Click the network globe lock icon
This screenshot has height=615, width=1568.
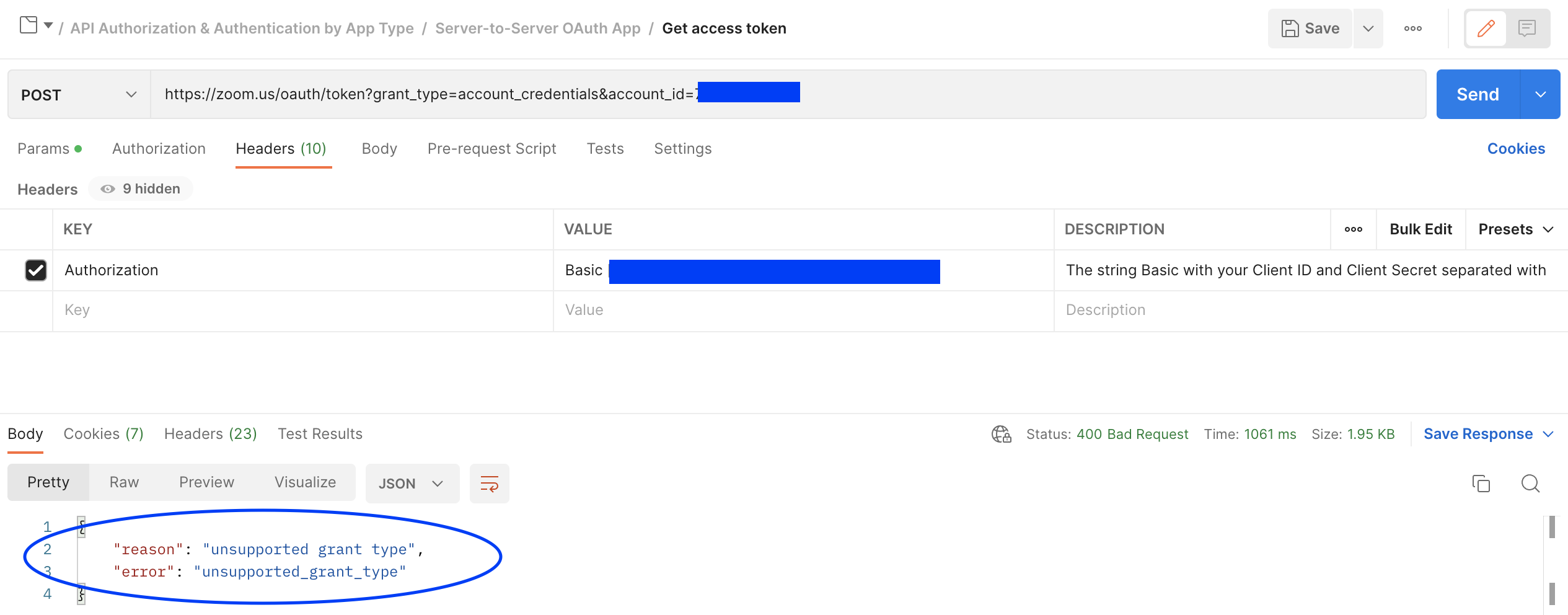click(1001, 434)
